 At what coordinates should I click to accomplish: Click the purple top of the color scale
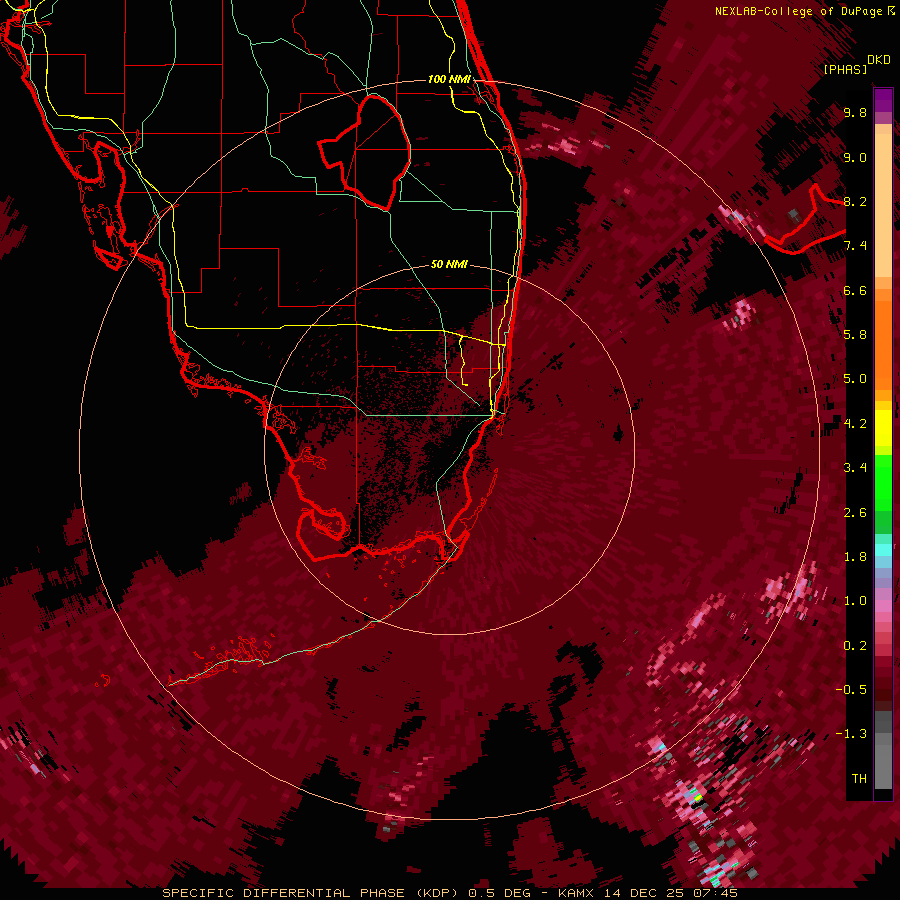(x=883, y=100)
